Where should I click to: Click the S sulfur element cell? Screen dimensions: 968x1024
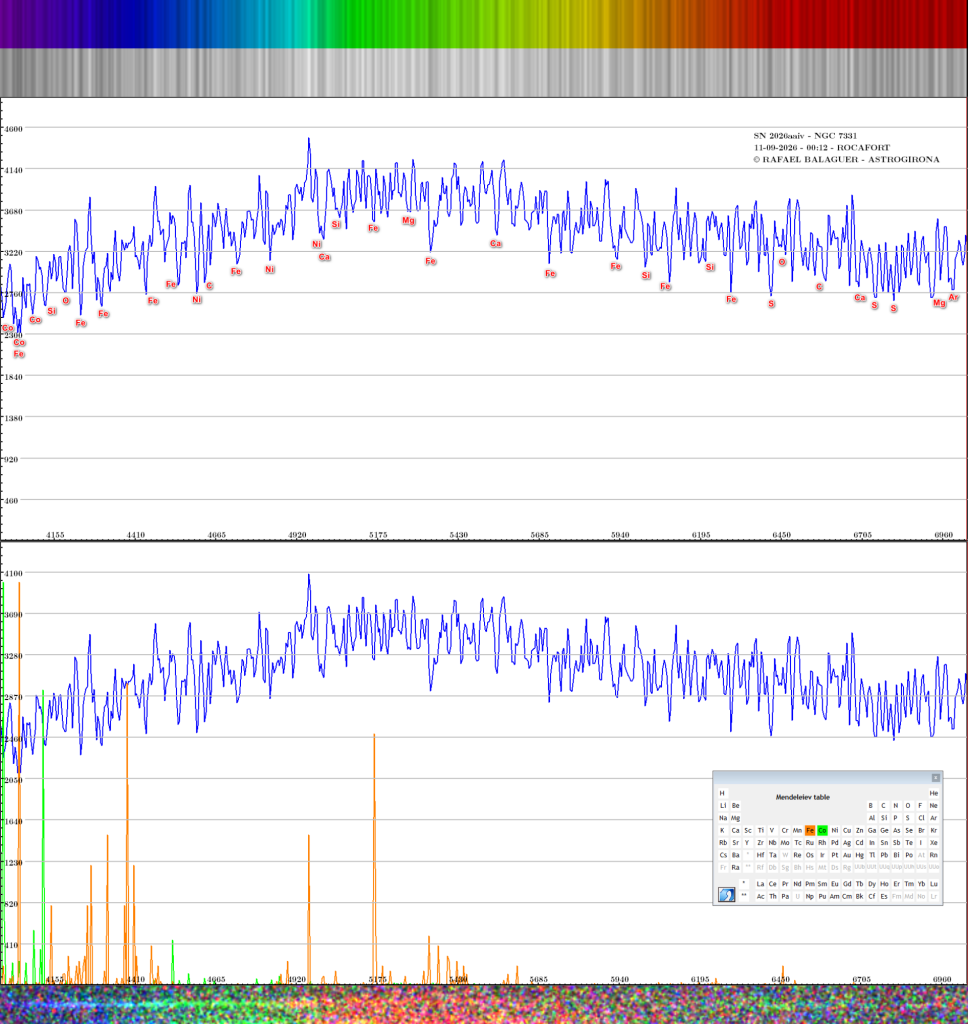pyautogui.click(x=908, y=818)
